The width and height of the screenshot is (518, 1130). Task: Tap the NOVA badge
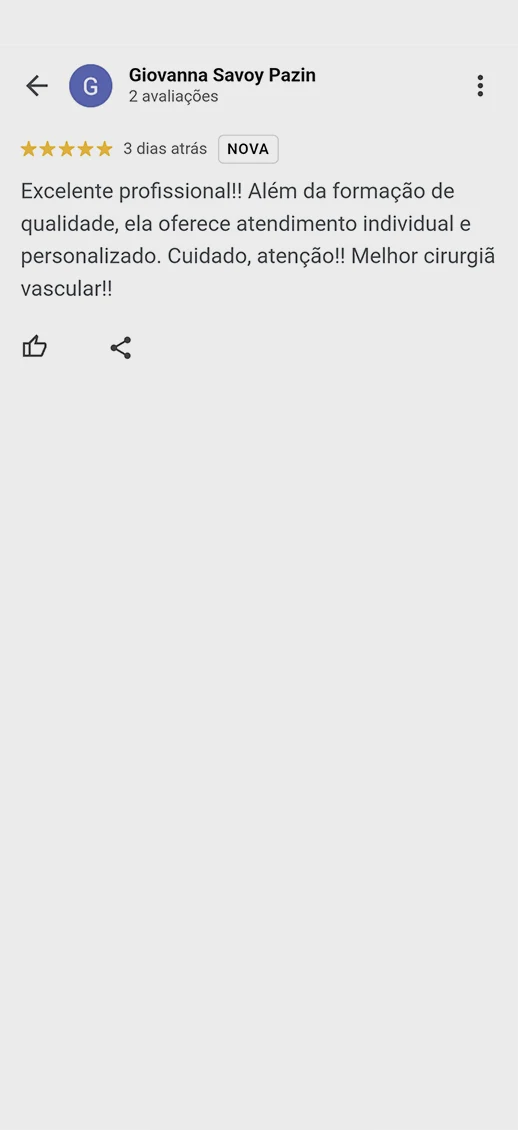pyautogui.click(x=248, y=149)
